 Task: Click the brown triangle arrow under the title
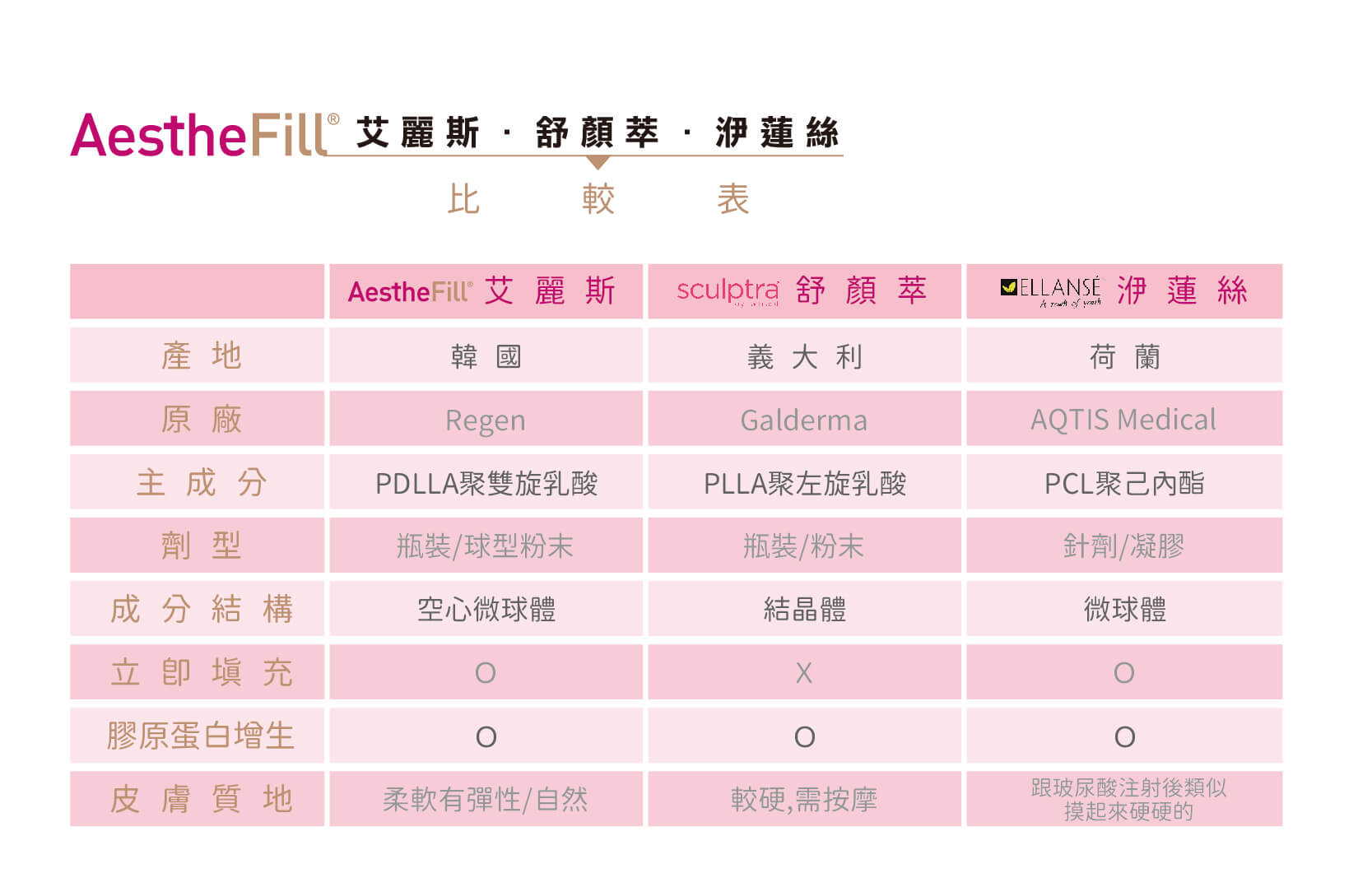pos(598,163)
